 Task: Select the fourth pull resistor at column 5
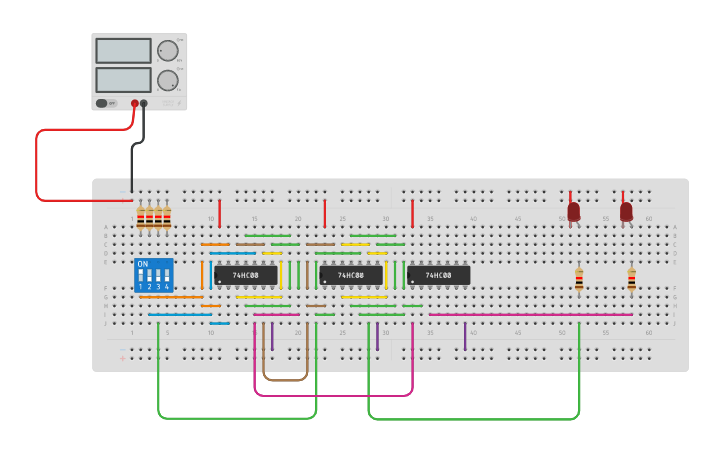point(167,218)
